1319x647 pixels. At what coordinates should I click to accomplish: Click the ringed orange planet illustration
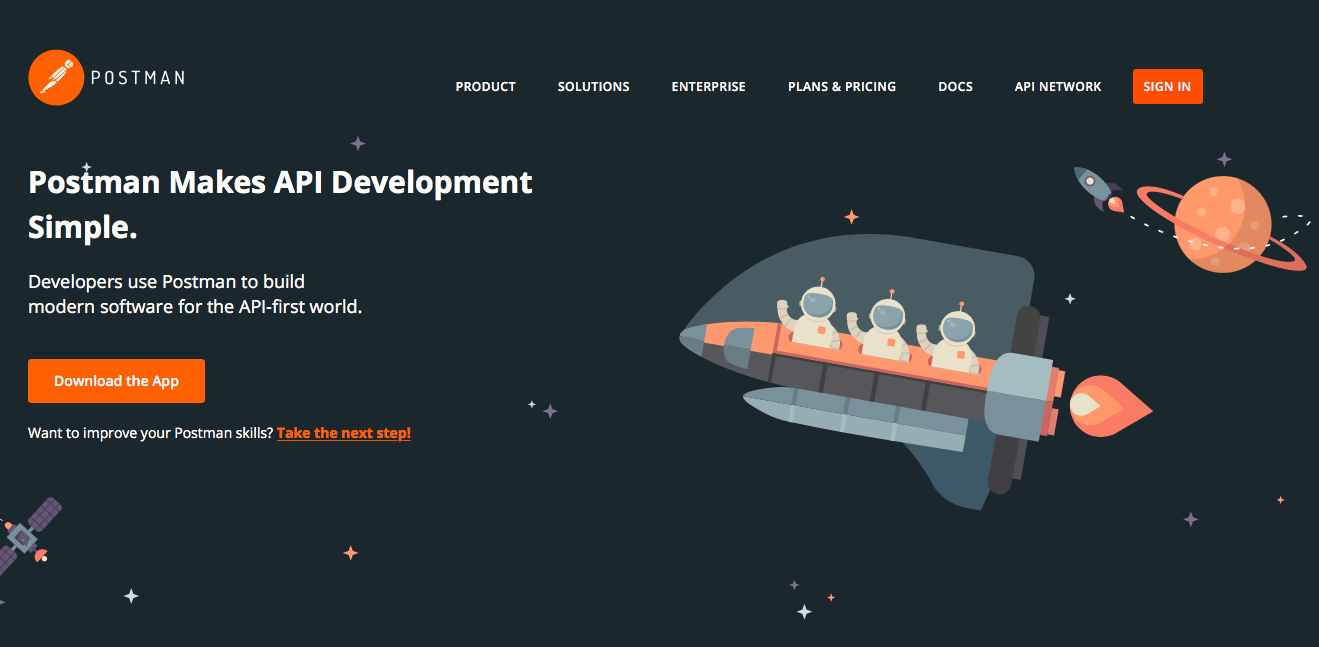(1222, 225)
